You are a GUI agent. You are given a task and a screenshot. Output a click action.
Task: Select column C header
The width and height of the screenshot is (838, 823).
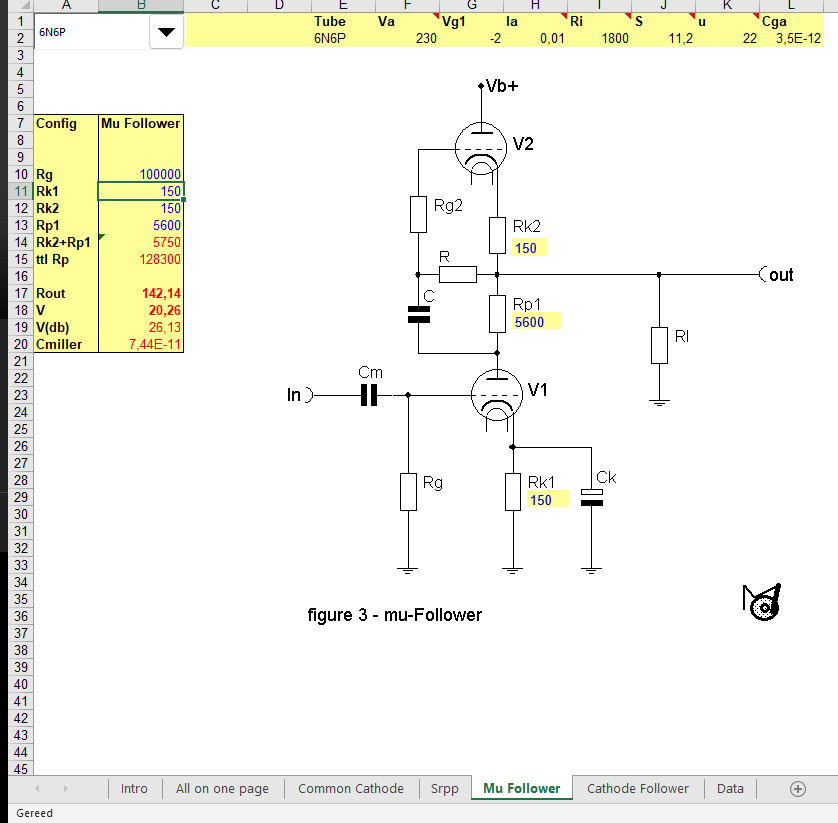215,5
